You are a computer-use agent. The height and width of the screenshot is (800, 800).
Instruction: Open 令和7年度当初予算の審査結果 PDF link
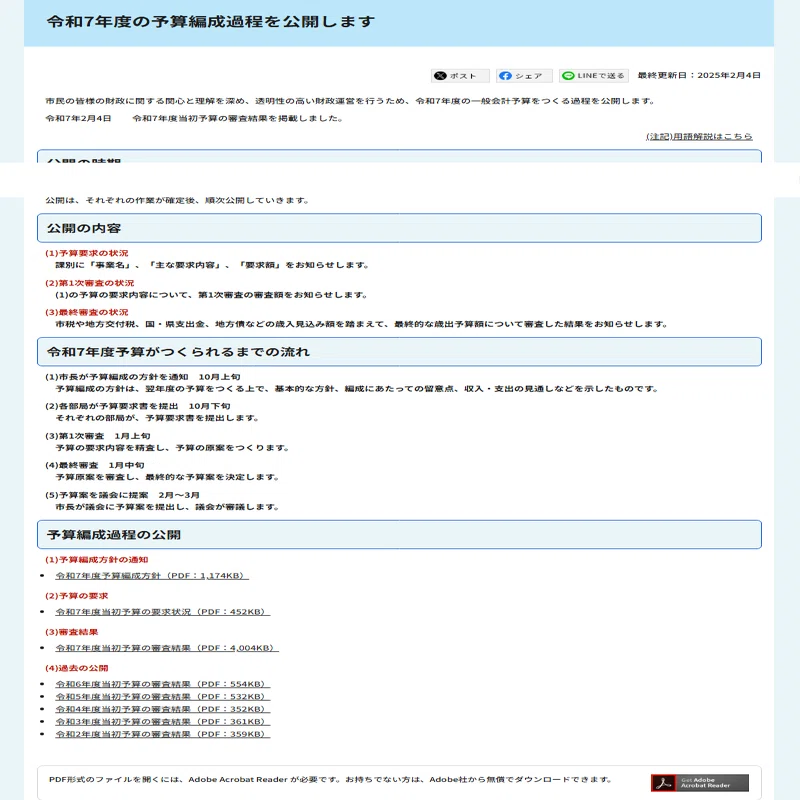coord(167,648)
